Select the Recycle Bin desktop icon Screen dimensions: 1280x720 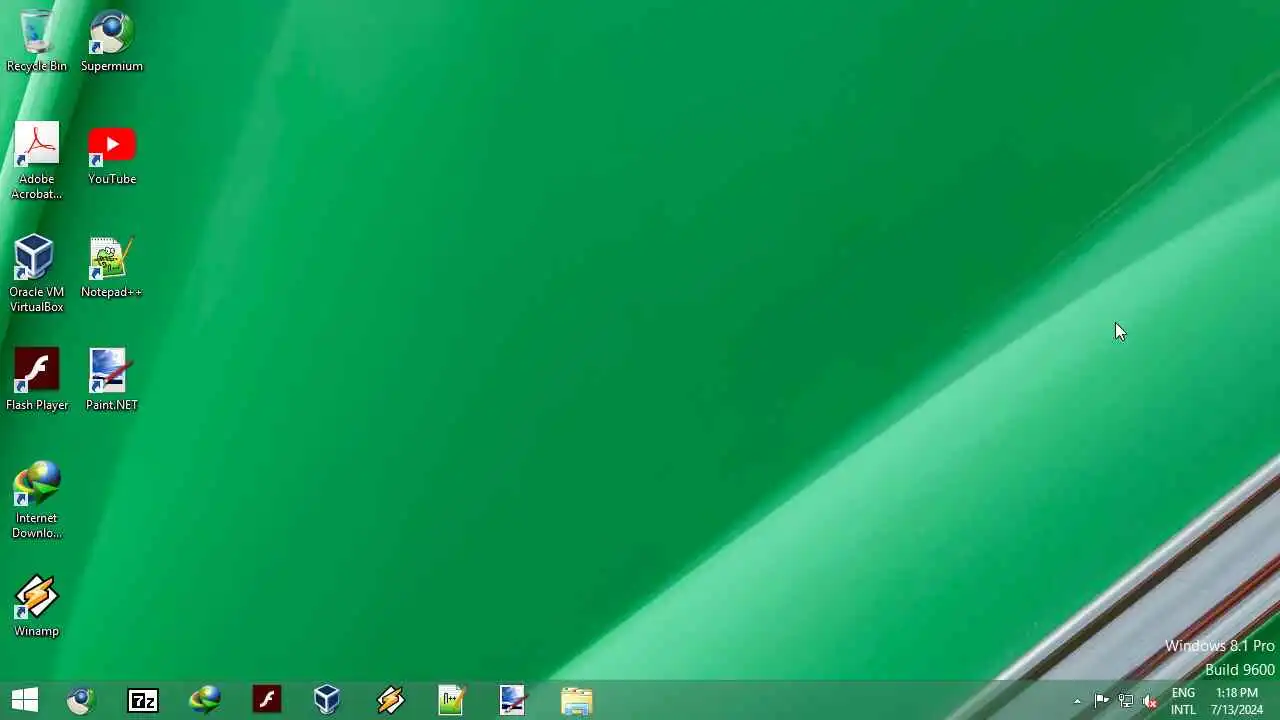pos(37,40)
